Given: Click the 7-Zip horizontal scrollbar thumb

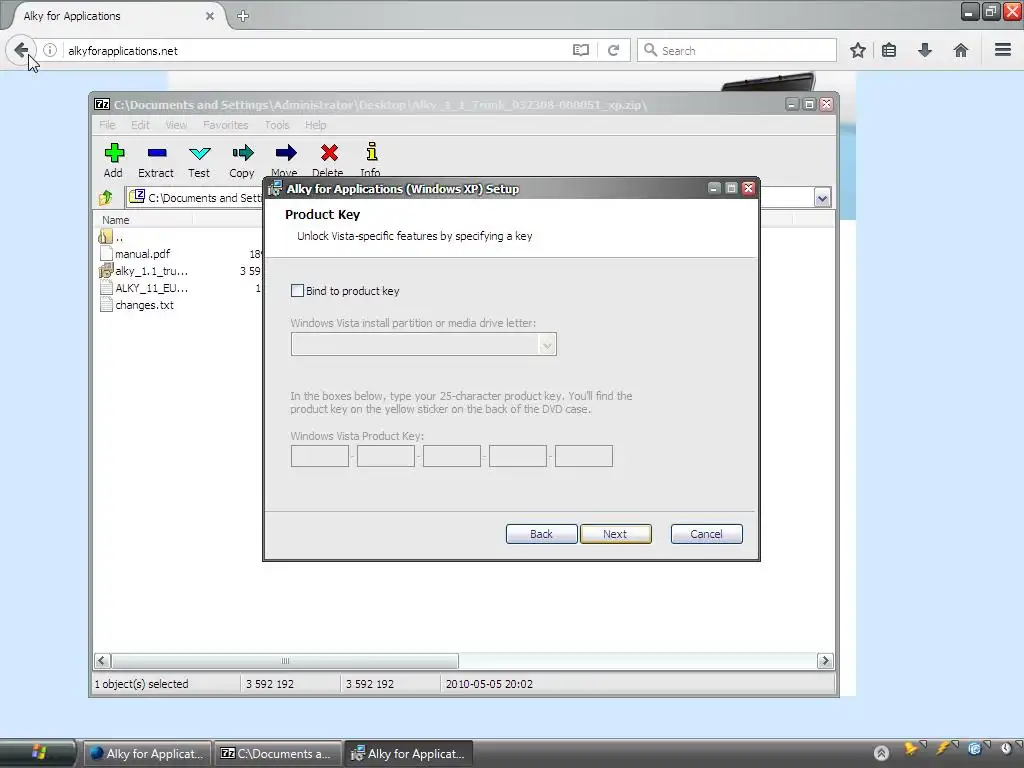Looking at the screenshot, I should coord(285,661).
